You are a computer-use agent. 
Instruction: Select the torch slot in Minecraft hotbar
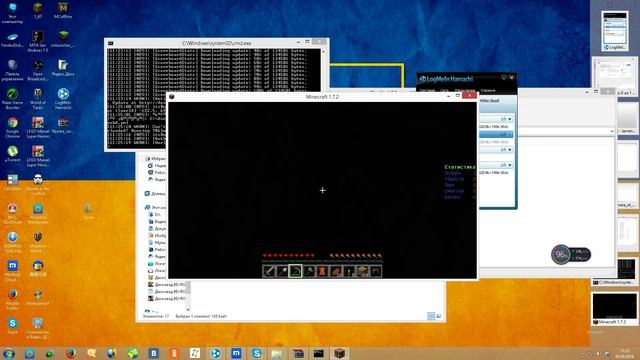click(x=349, y=271)
